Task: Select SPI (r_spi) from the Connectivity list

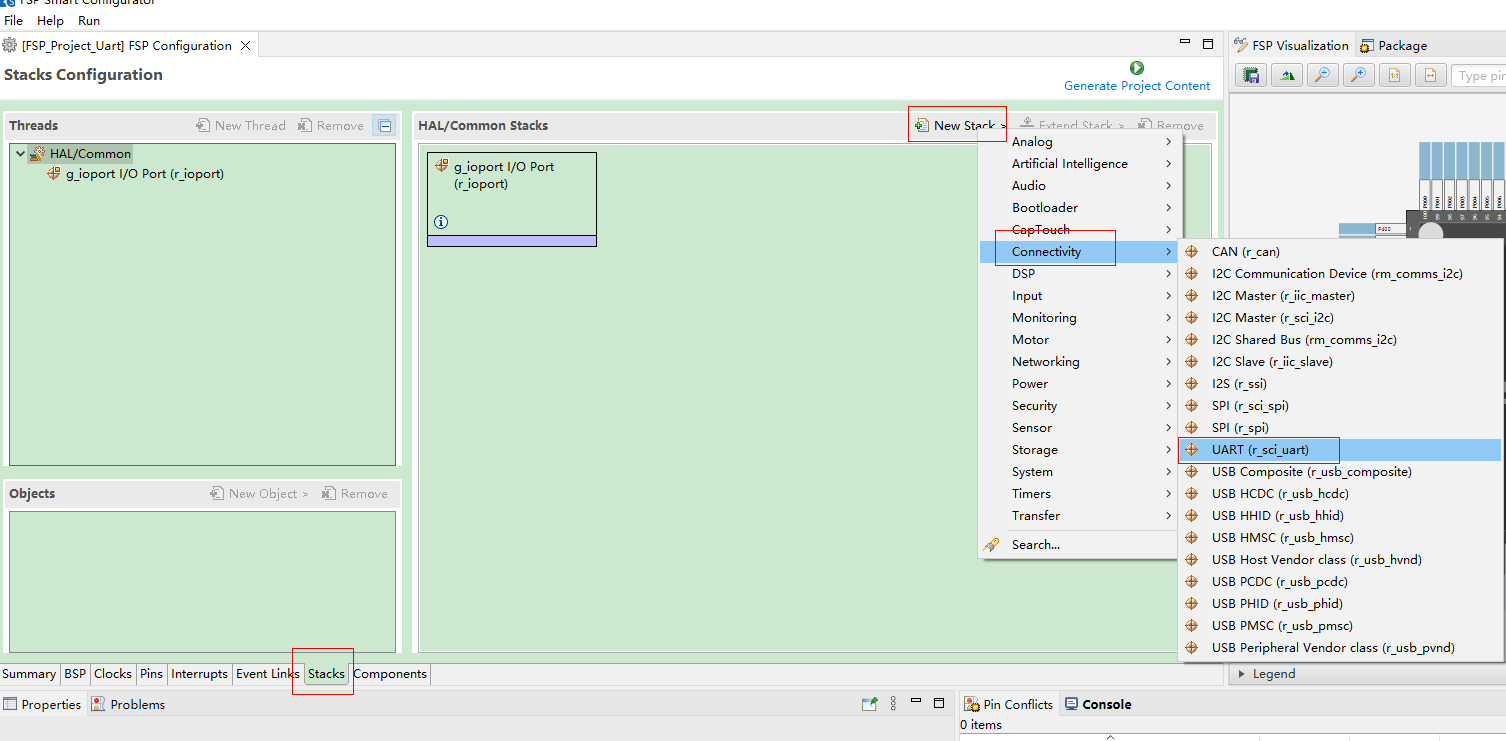Action: click(x=1340, y=428)
